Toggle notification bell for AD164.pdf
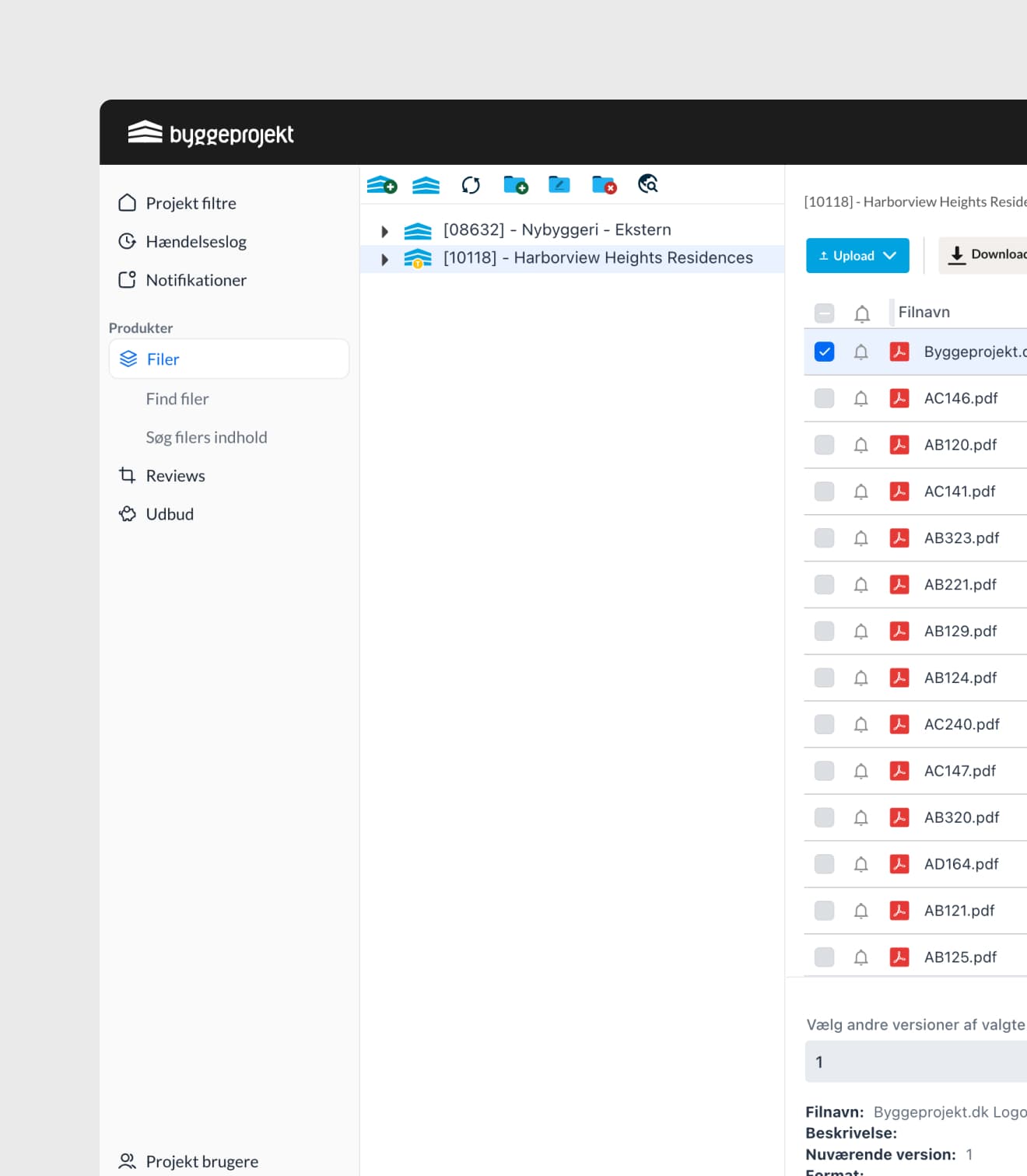This screenshot has height=1176, width=1027. (861, 865)
